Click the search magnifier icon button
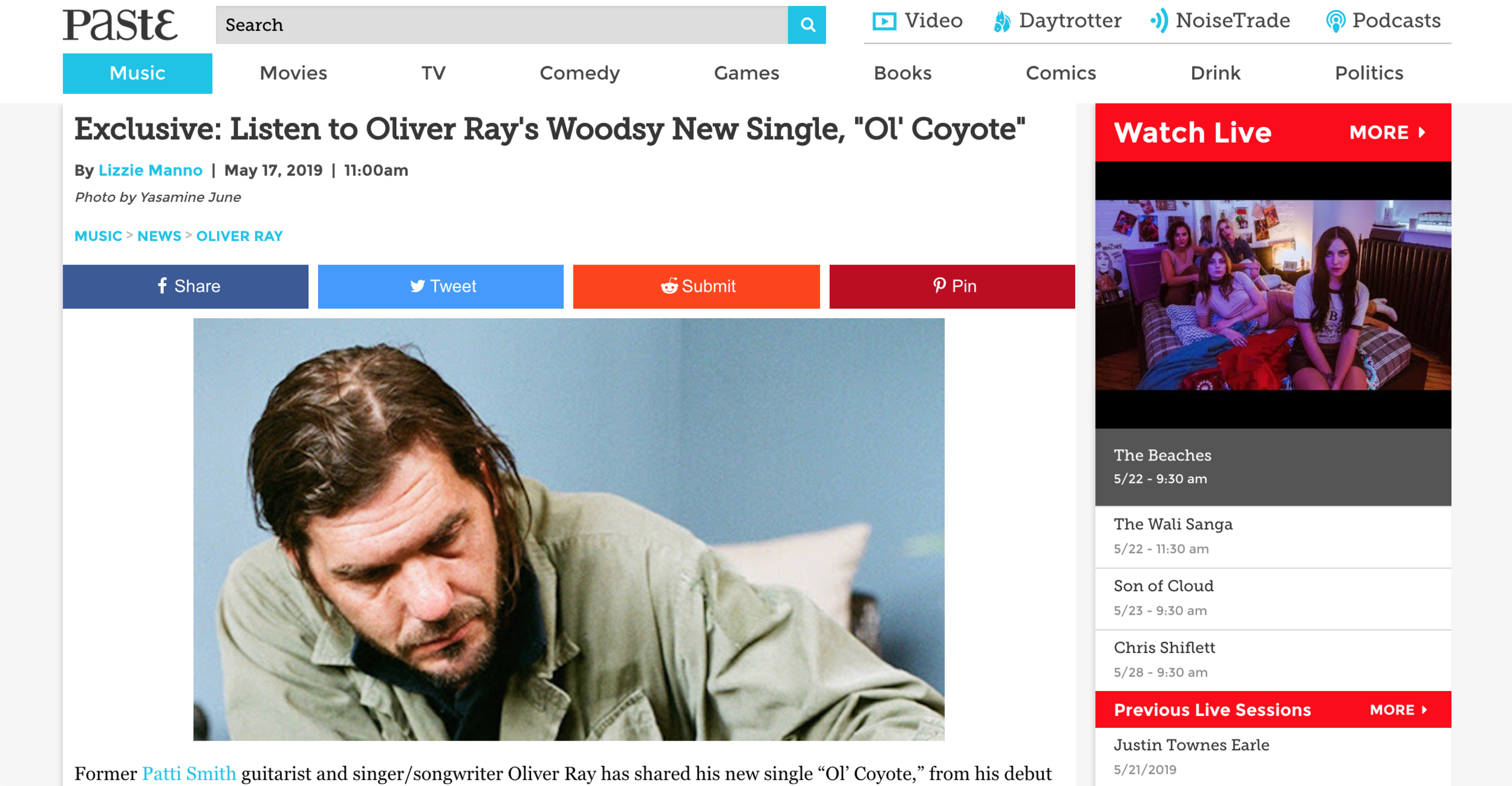The width and height of the screenshot is (1512, 786). click(807, 25)
